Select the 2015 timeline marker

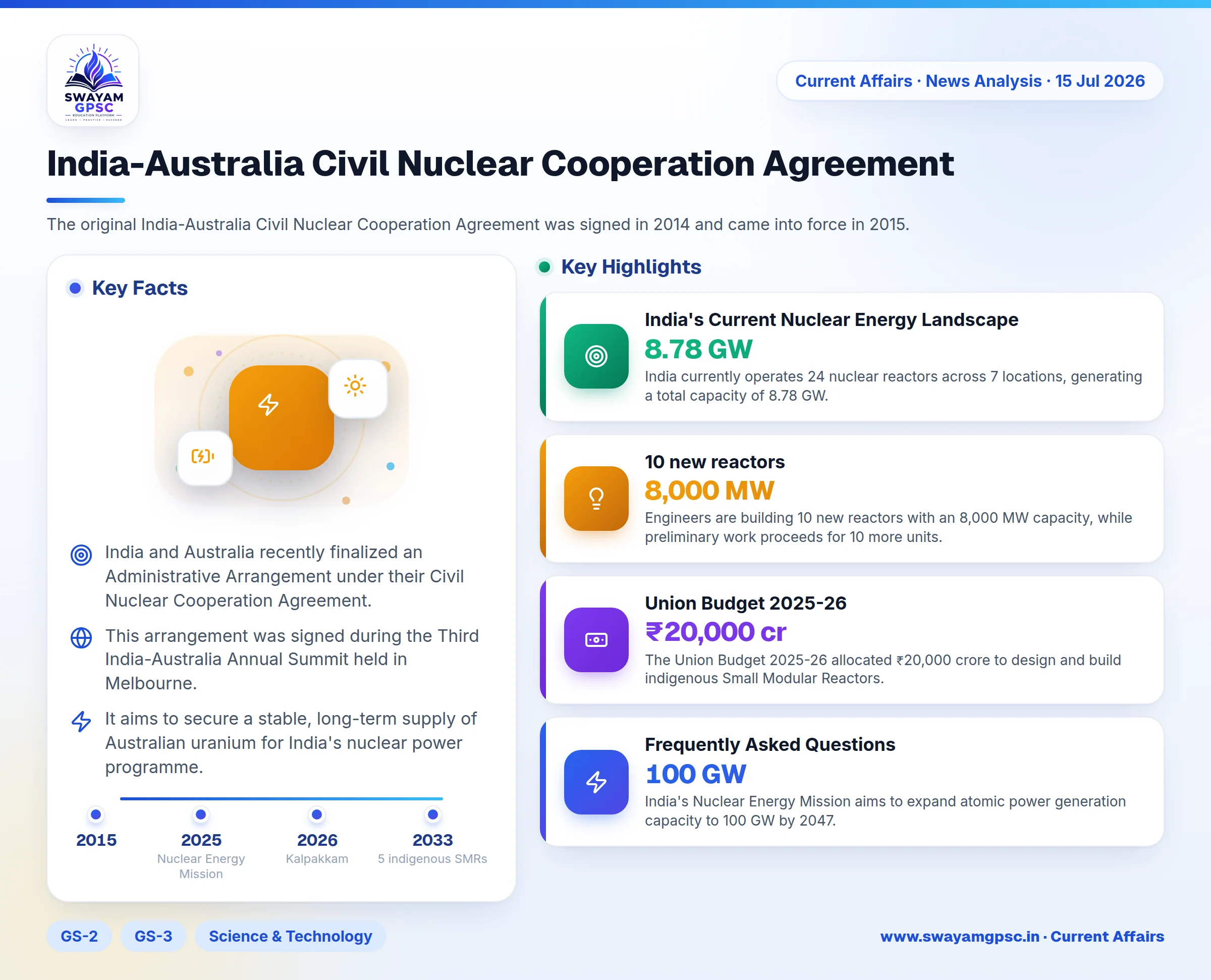96,814
